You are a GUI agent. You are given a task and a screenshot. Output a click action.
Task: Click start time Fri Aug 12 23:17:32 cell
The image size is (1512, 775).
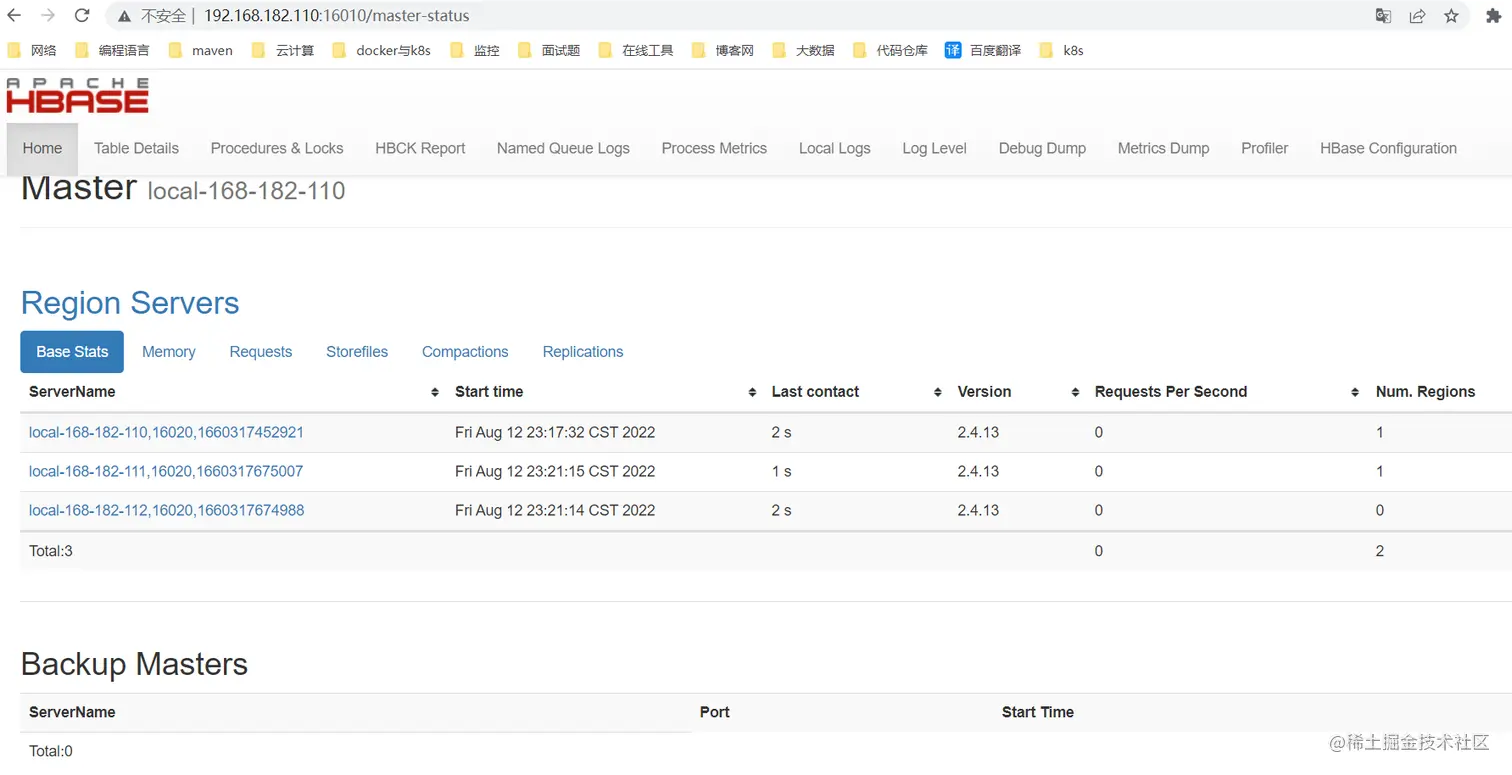pyautogui.click(x=555, y=433)
